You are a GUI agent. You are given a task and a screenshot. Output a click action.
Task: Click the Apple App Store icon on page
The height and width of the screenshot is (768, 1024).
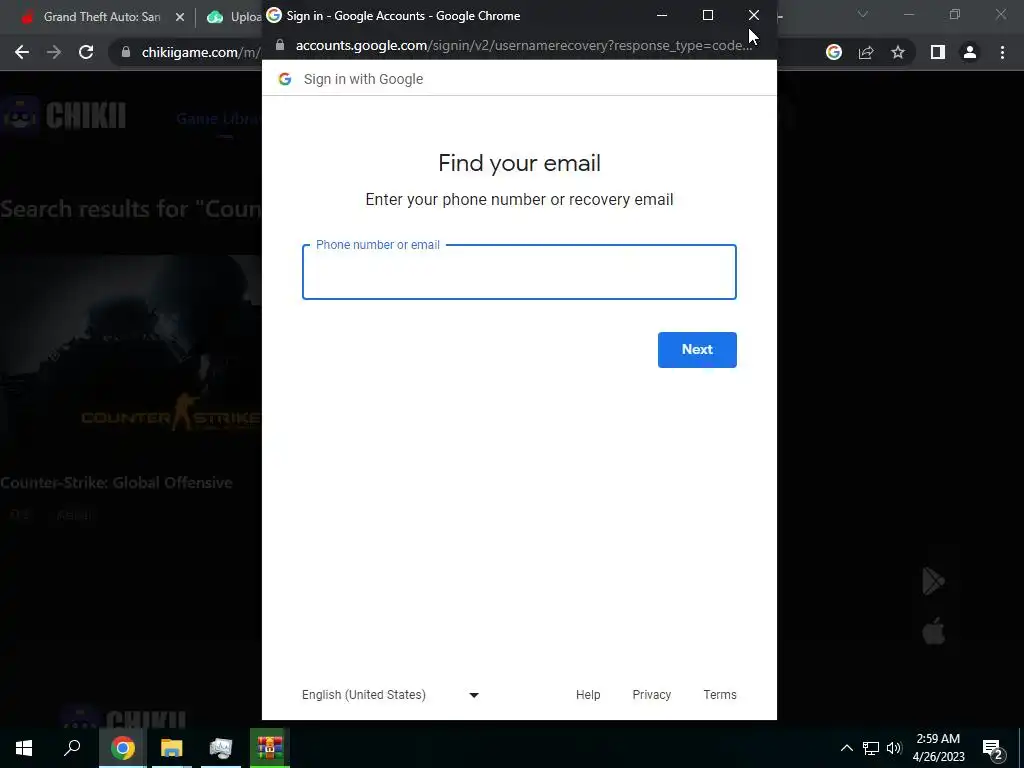click(934, 632)
